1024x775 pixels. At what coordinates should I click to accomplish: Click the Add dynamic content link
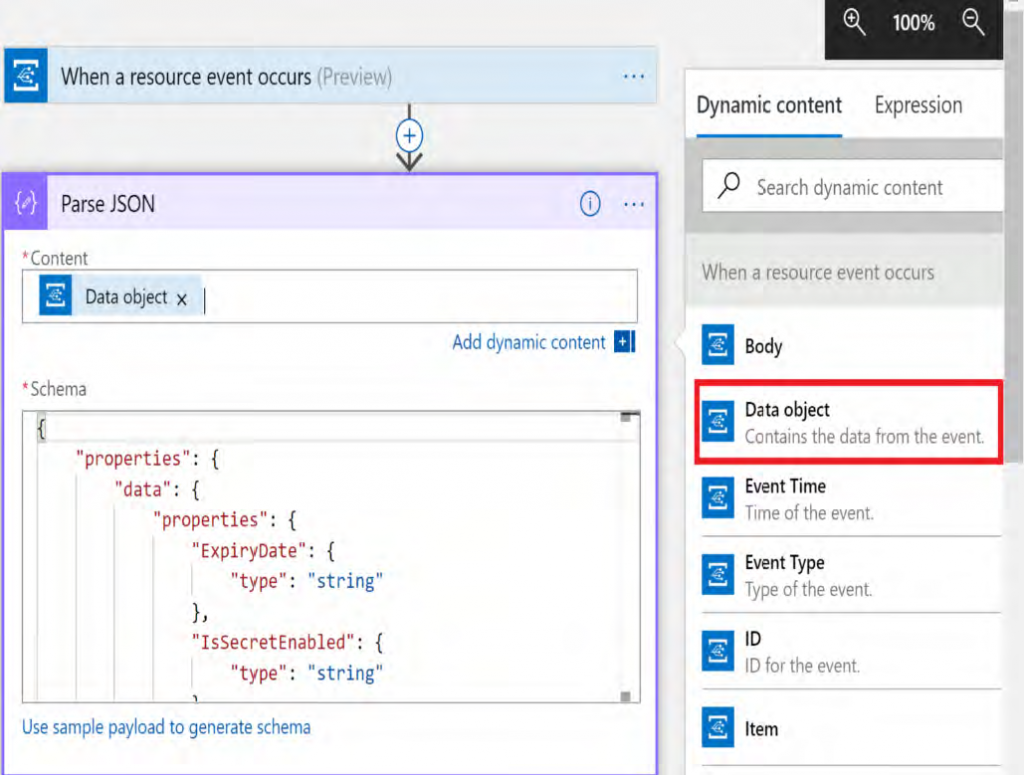point(528,342)
